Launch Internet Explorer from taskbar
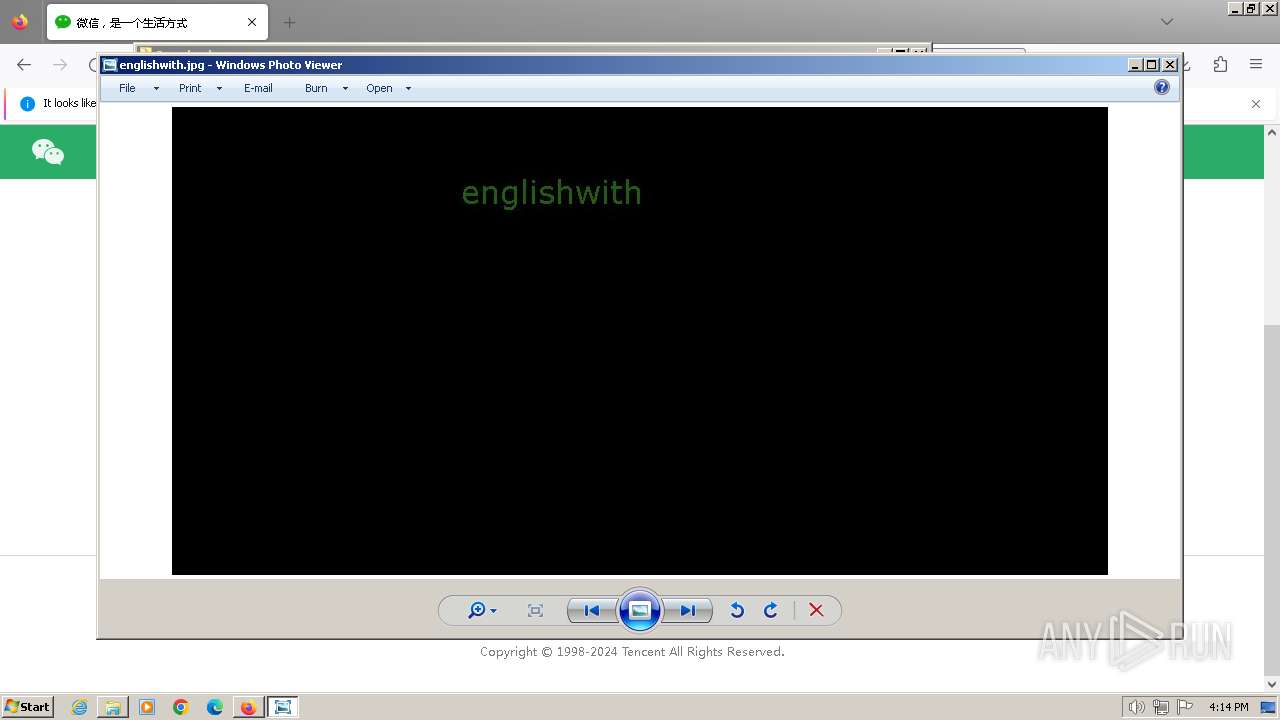Image resolution: width=1280 pixels, height=720 pixels. click(x=79, y=707)
